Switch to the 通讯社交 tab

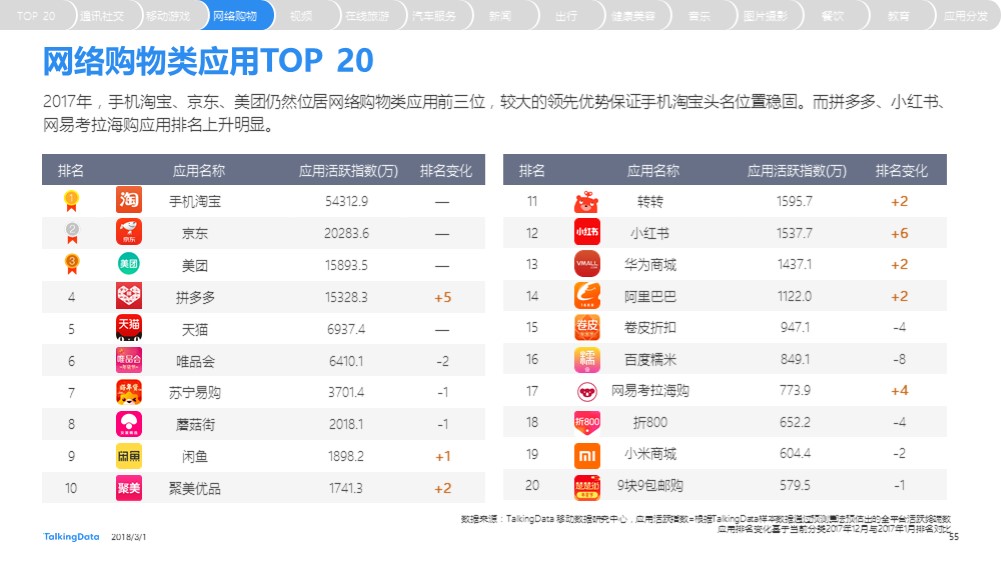click(102, 16)
